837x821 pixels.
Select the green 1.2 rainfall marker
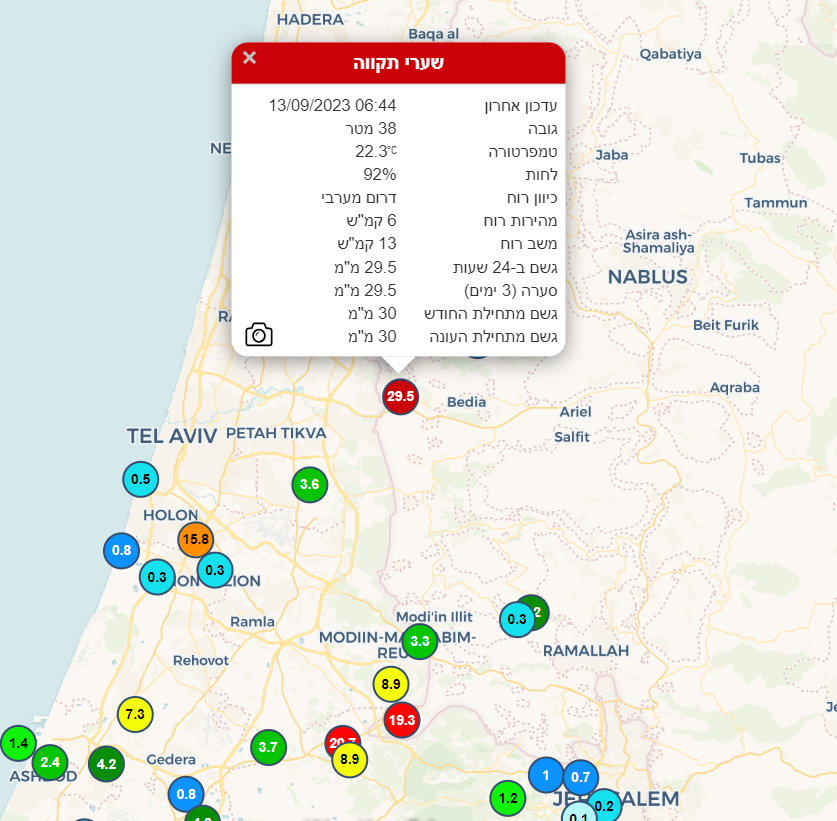coord(508,798)
